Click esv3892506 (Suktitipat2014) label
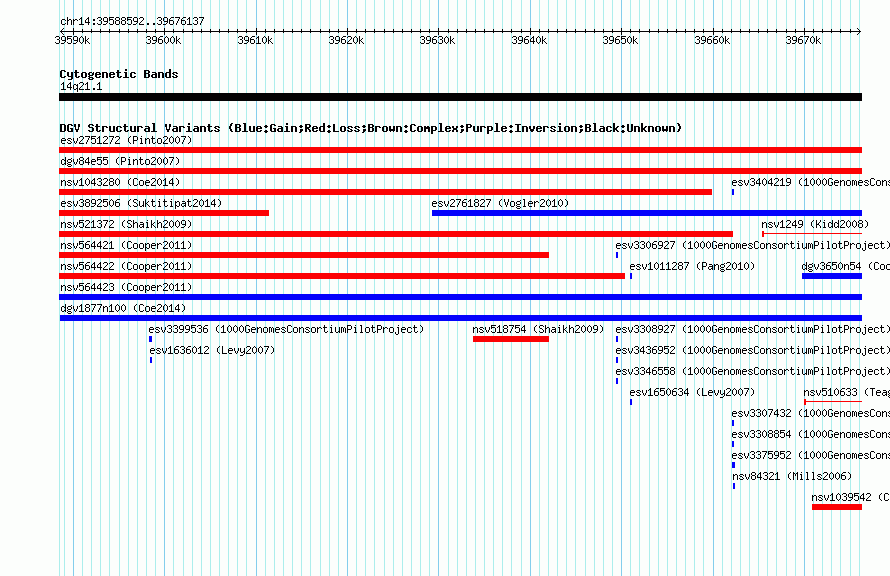Viewport: 890px width, 576px height. click(x=141, y=203)
